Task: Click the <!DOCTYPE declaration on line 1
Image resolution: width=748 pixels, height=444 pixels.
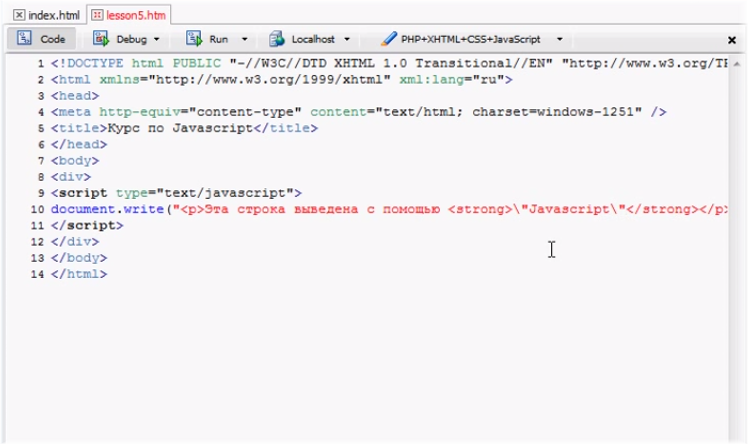Action: 87,63
